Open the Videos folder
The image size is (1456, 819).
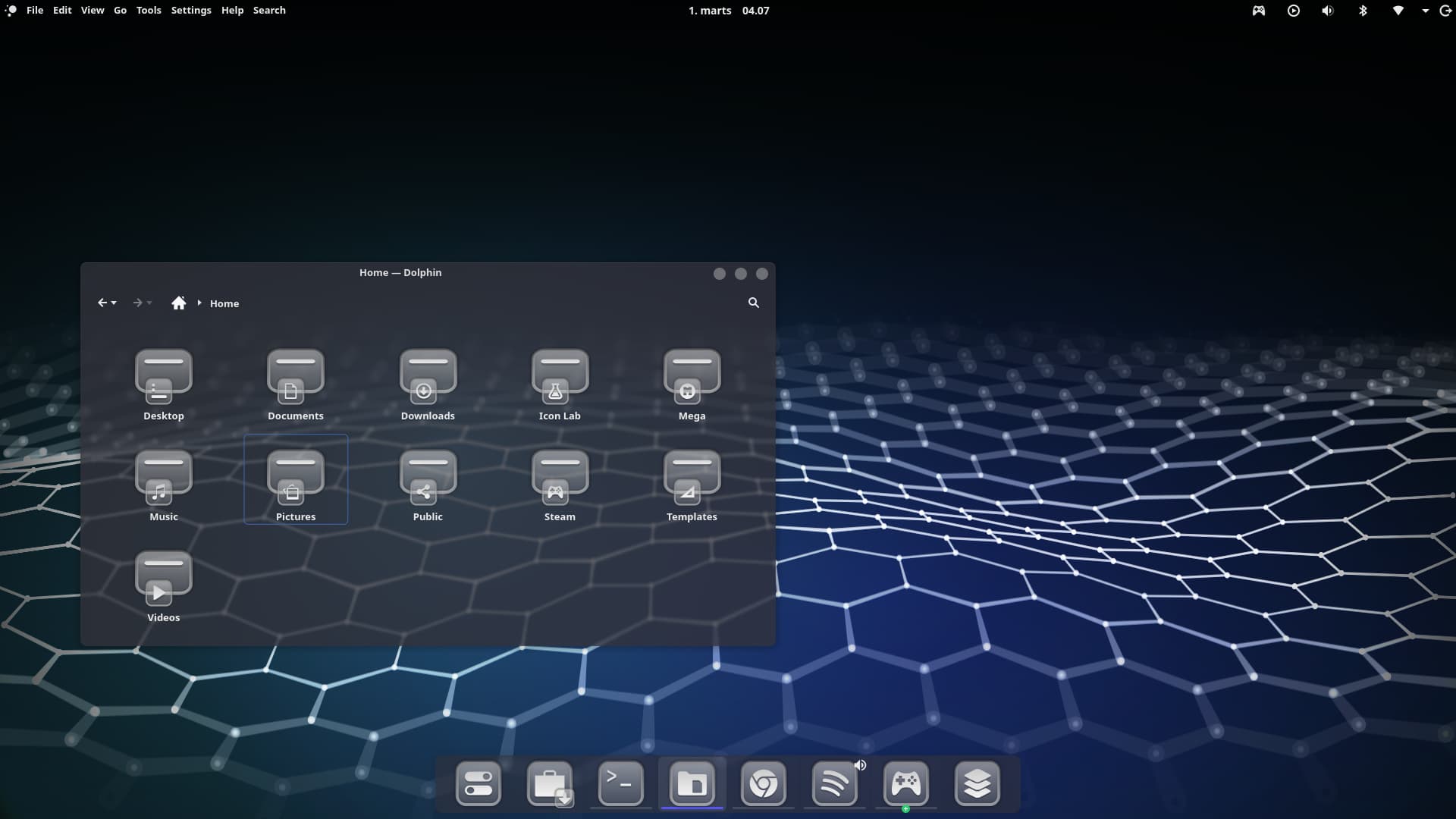click(164, 585)
